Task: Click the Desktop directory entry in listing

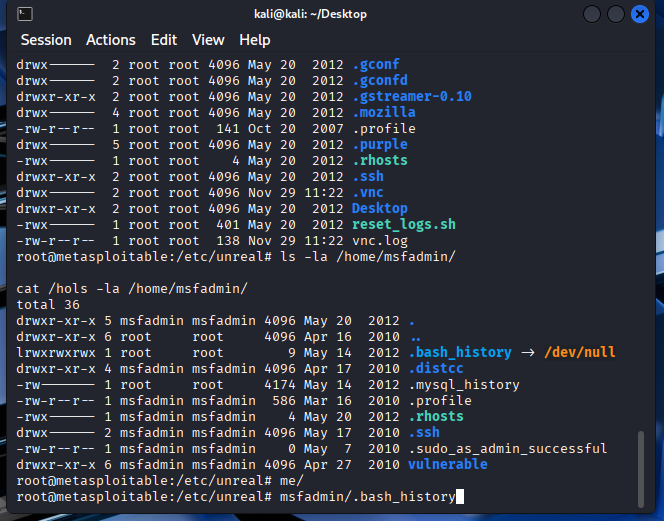Action: 380,209
